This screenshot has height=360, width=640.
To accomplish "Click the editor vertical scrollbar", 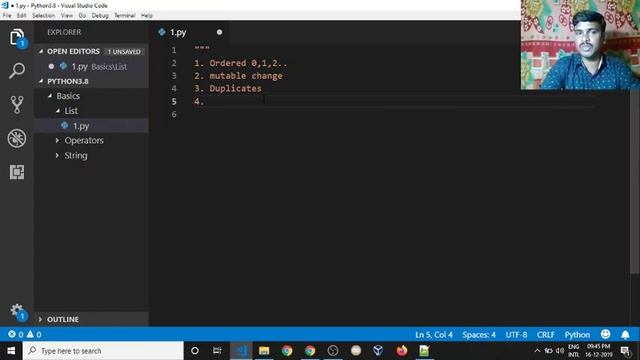I will point(635,181).
